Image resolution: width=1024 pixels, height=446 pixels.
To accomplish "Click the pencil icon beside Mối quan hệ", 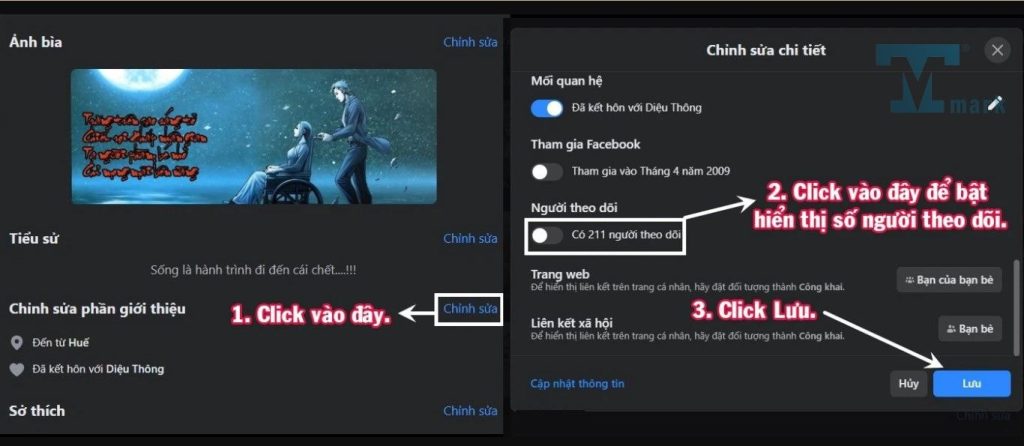I will [995, 103].
